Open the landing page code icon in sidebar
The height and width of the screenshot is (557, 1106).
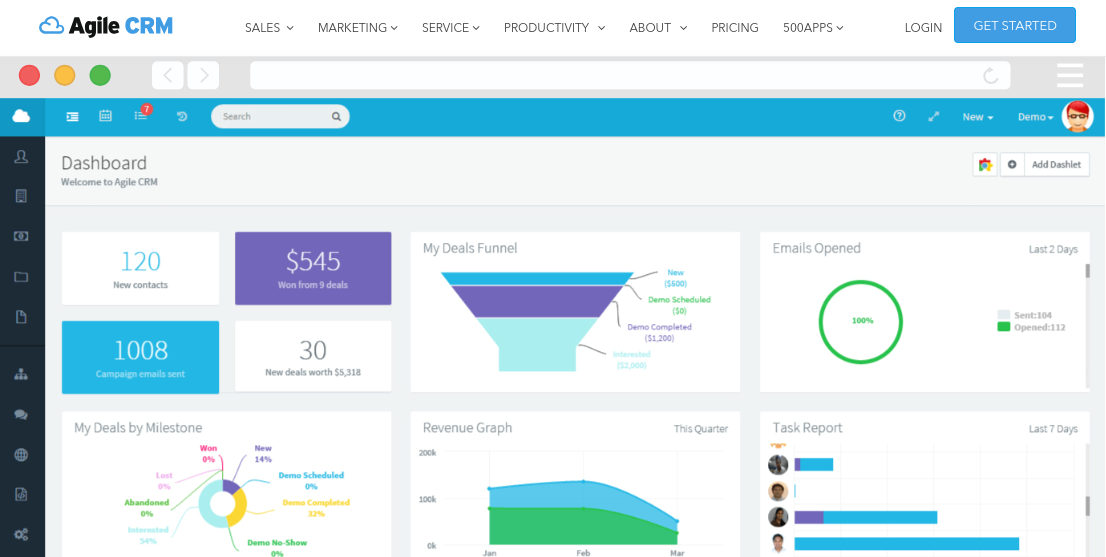[x=21, y=494]
